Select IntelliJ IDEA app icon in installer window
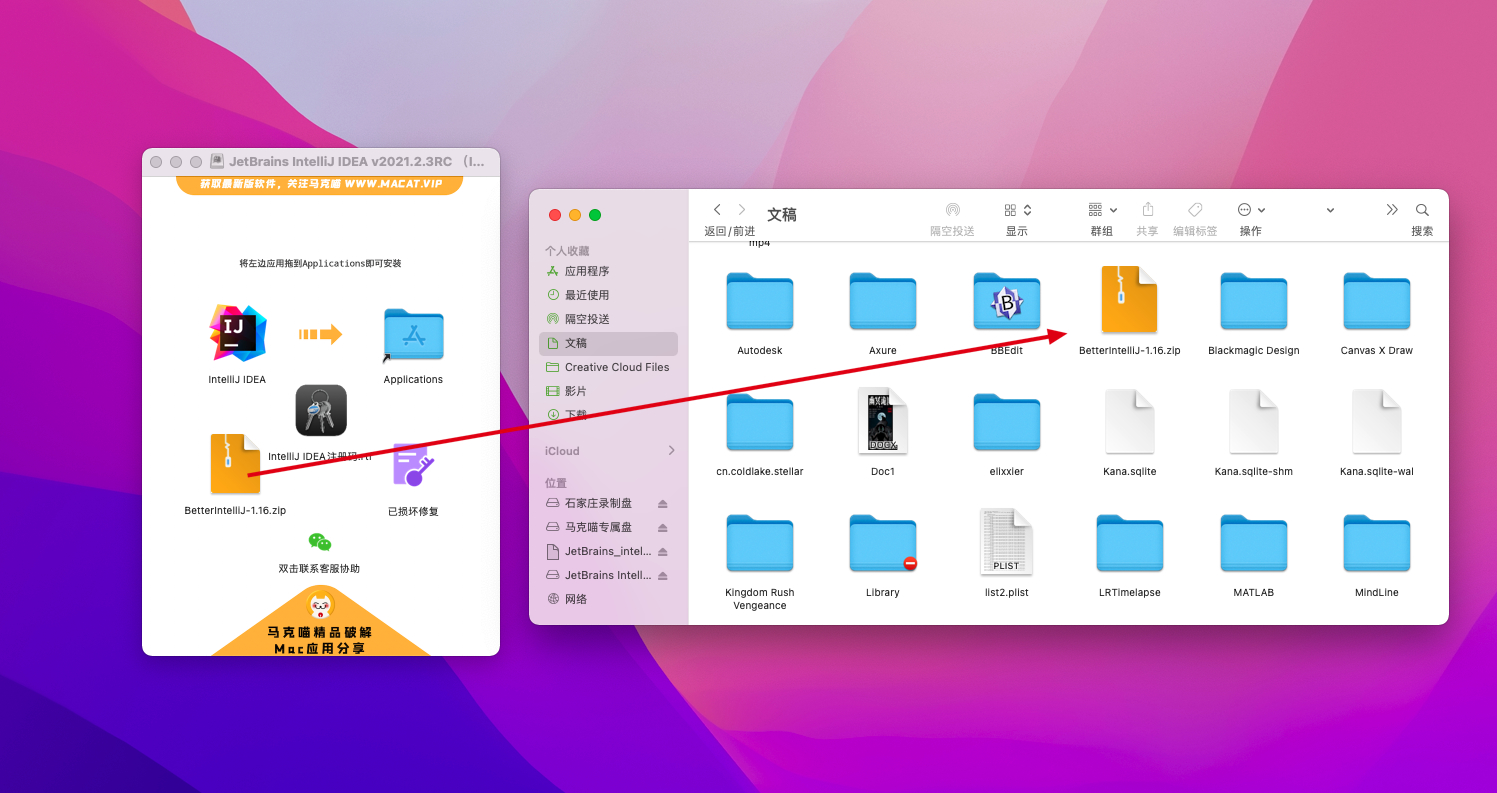This screenshot has width=1497, height=793. (x=238, y=333)
